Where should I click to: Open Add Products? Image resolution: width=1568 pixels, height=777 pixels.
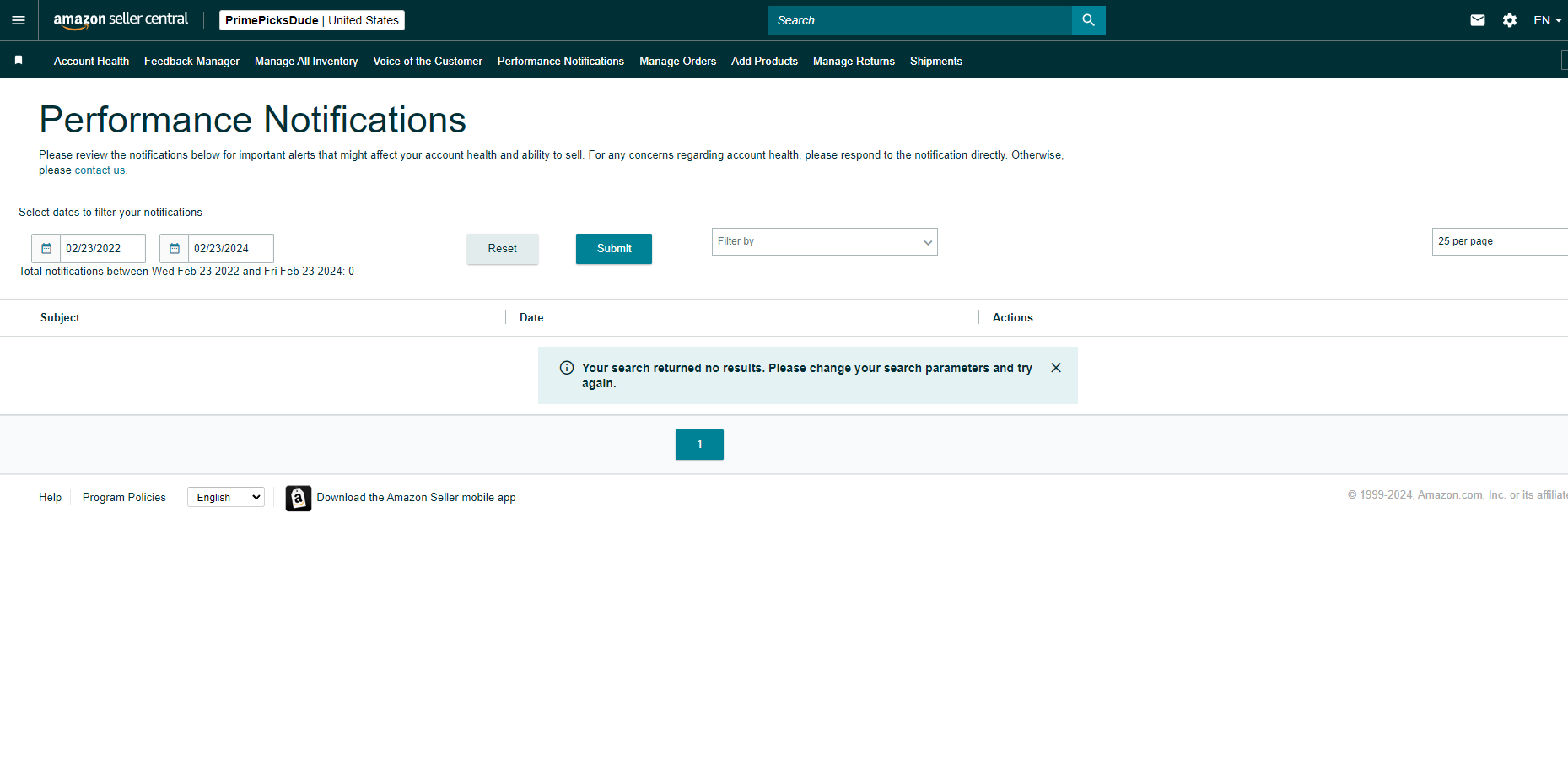(764, 61)
